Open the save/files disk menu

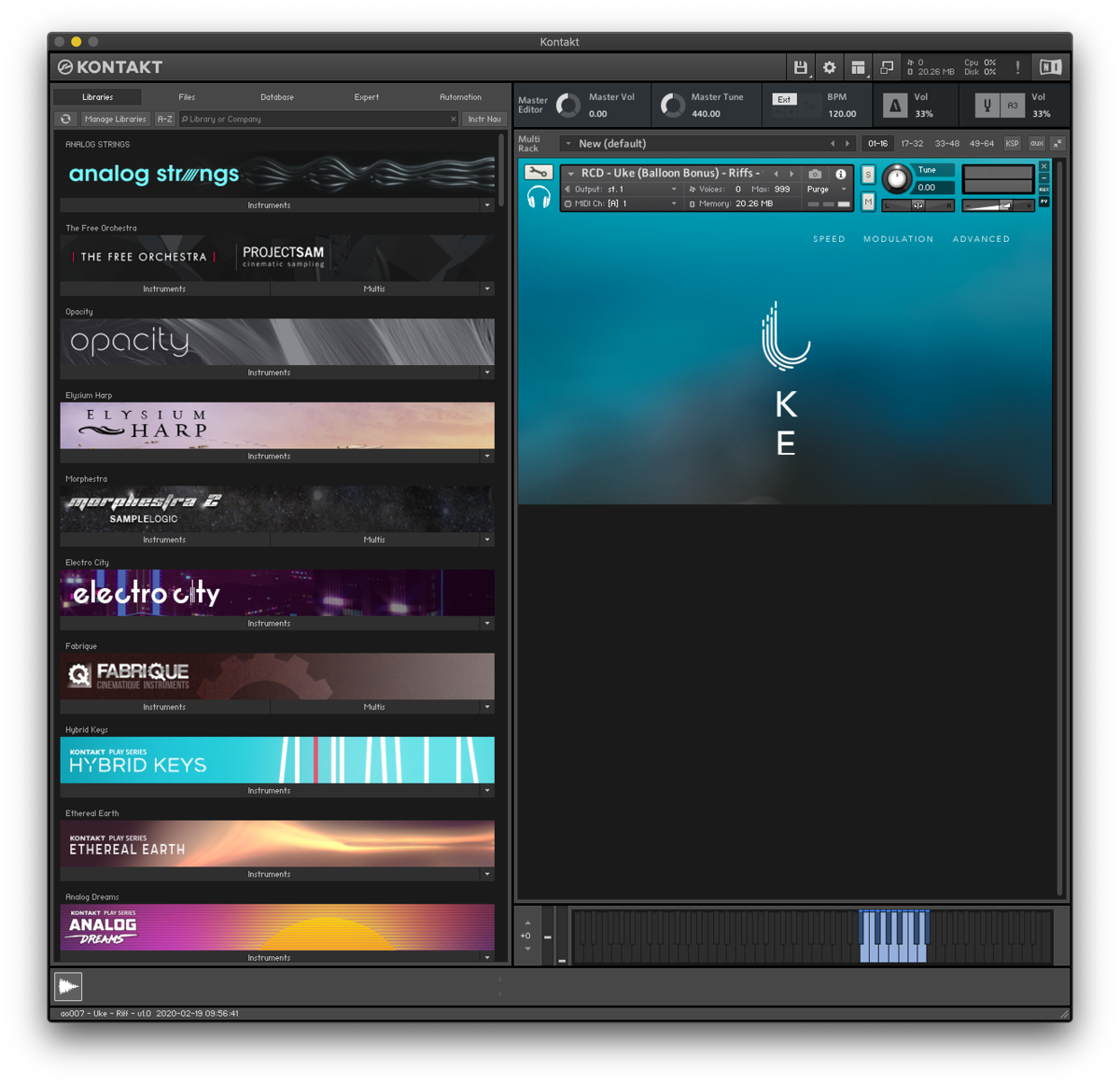(801, 67)
